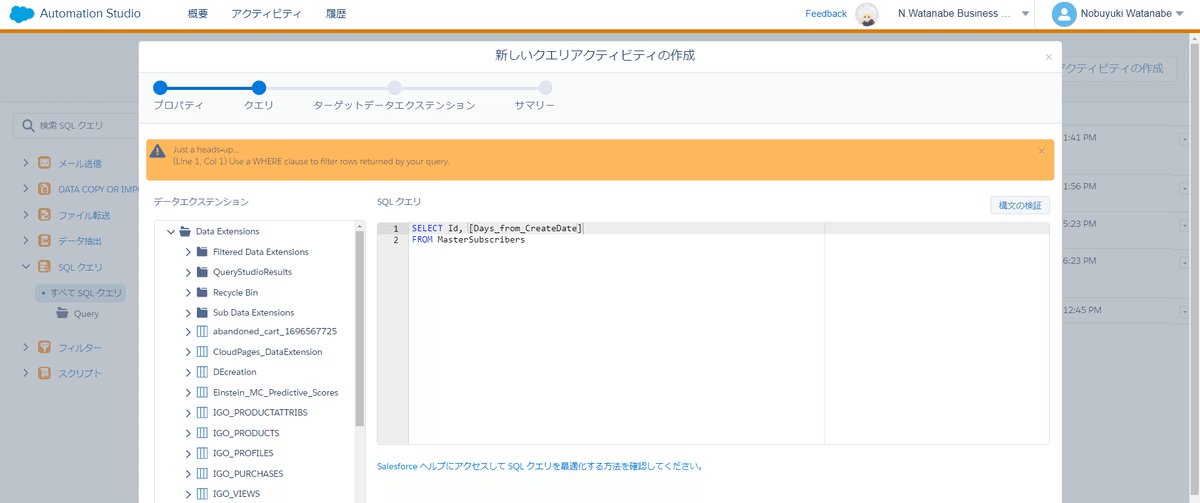Click the Filtered Data Extensions folder icon
The height and width of the screenshot is (503, 1200).
point(202,252)
